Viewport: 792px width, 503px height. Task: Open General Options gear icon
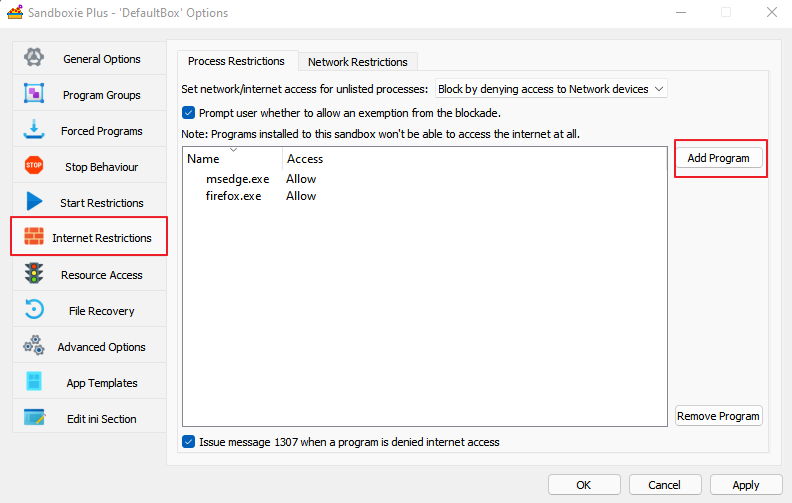coord(34,59)
